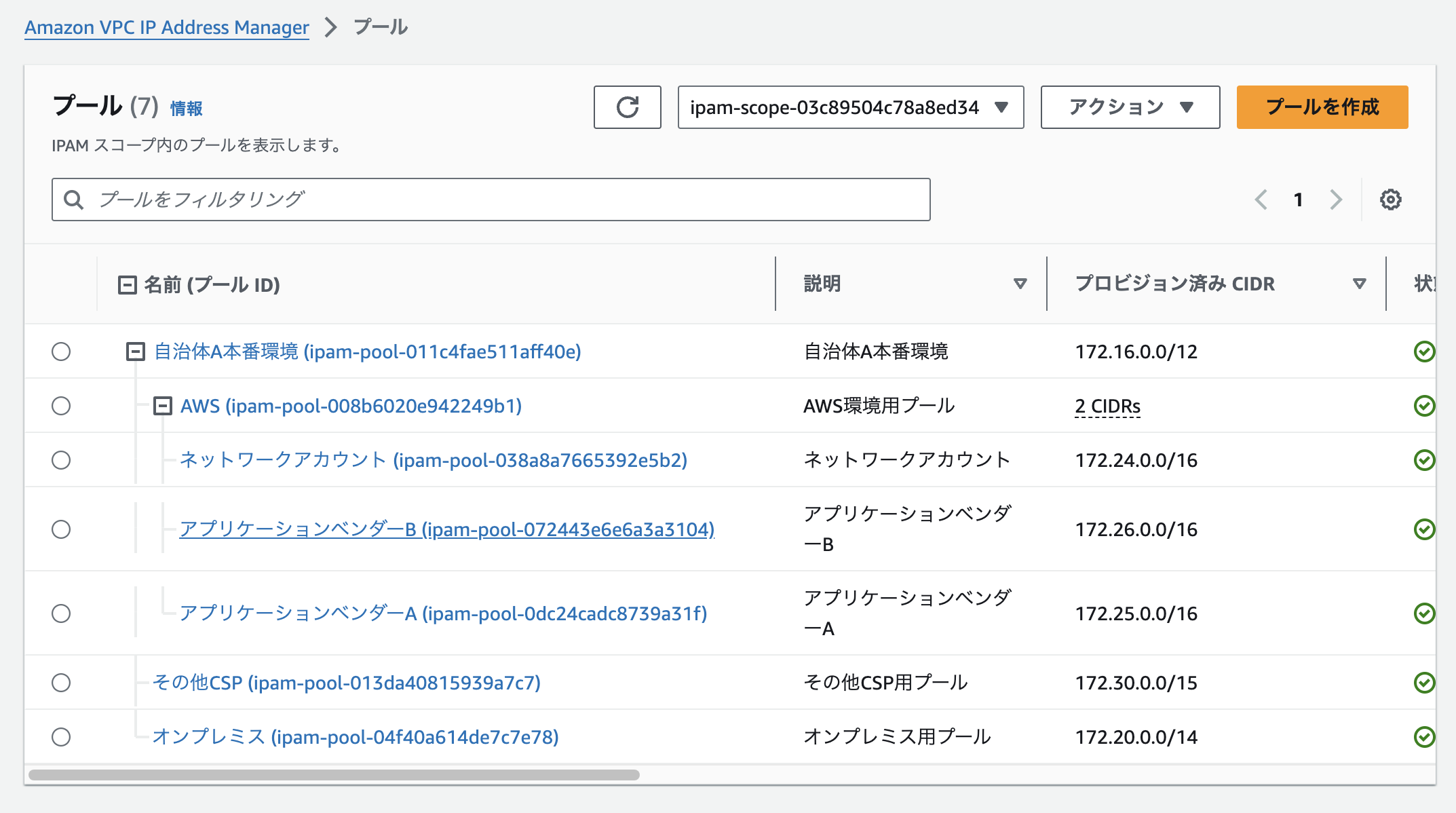
Task: Click the プールを作成 button
Action: (1322, 107)
